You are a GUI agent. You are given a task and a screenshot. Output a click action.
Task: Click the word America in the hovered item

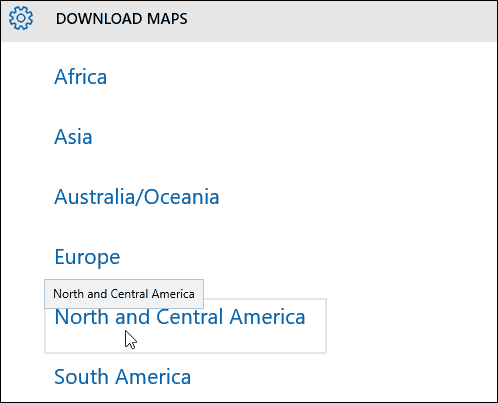click(x=267, y=317)
